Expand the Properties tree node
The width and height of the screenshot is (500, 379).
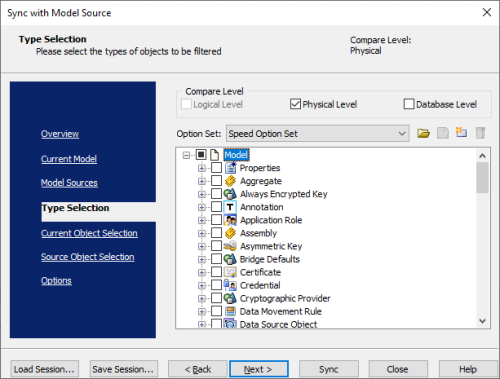(x=202, y=168)
